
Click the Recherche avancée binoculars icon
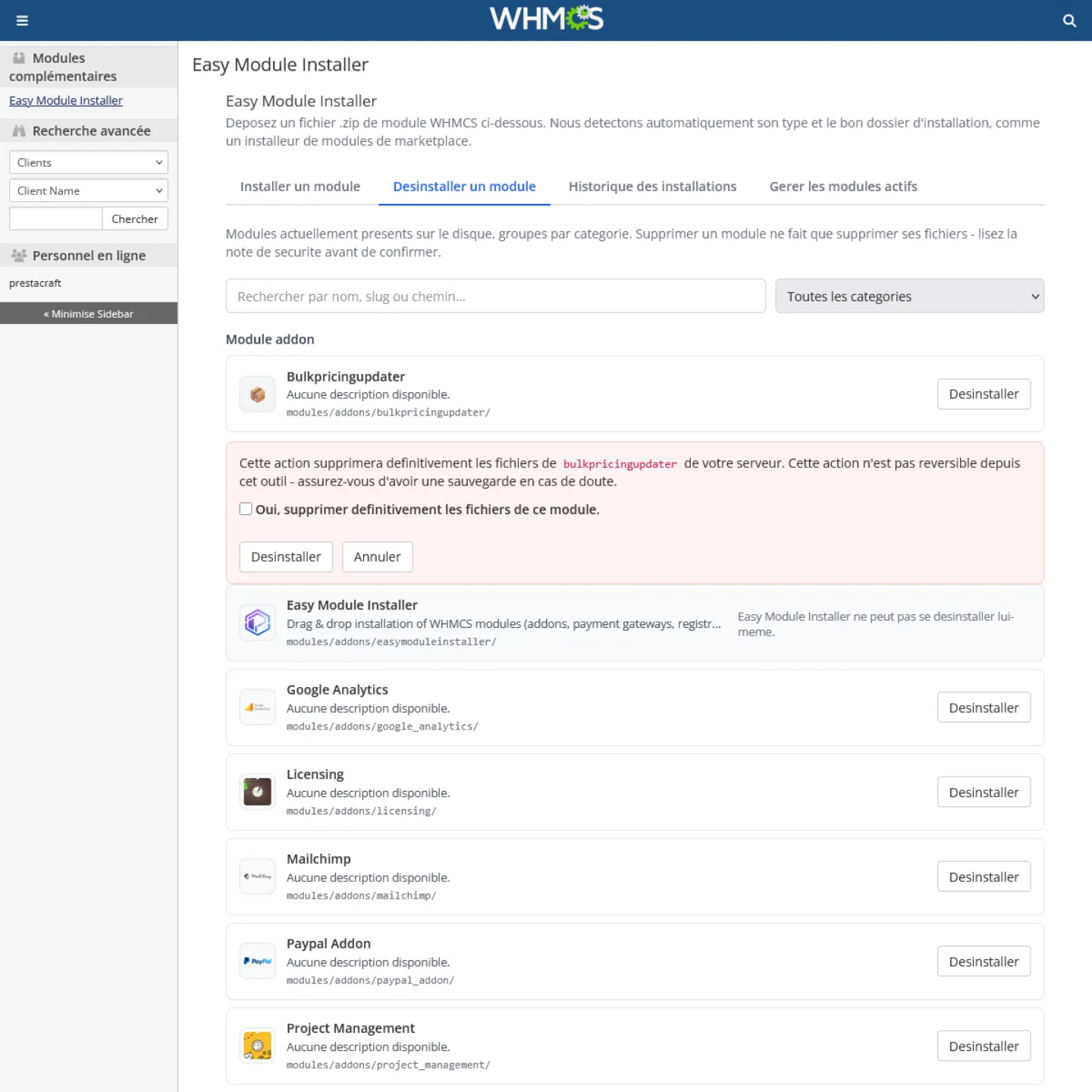coord(19,131)
